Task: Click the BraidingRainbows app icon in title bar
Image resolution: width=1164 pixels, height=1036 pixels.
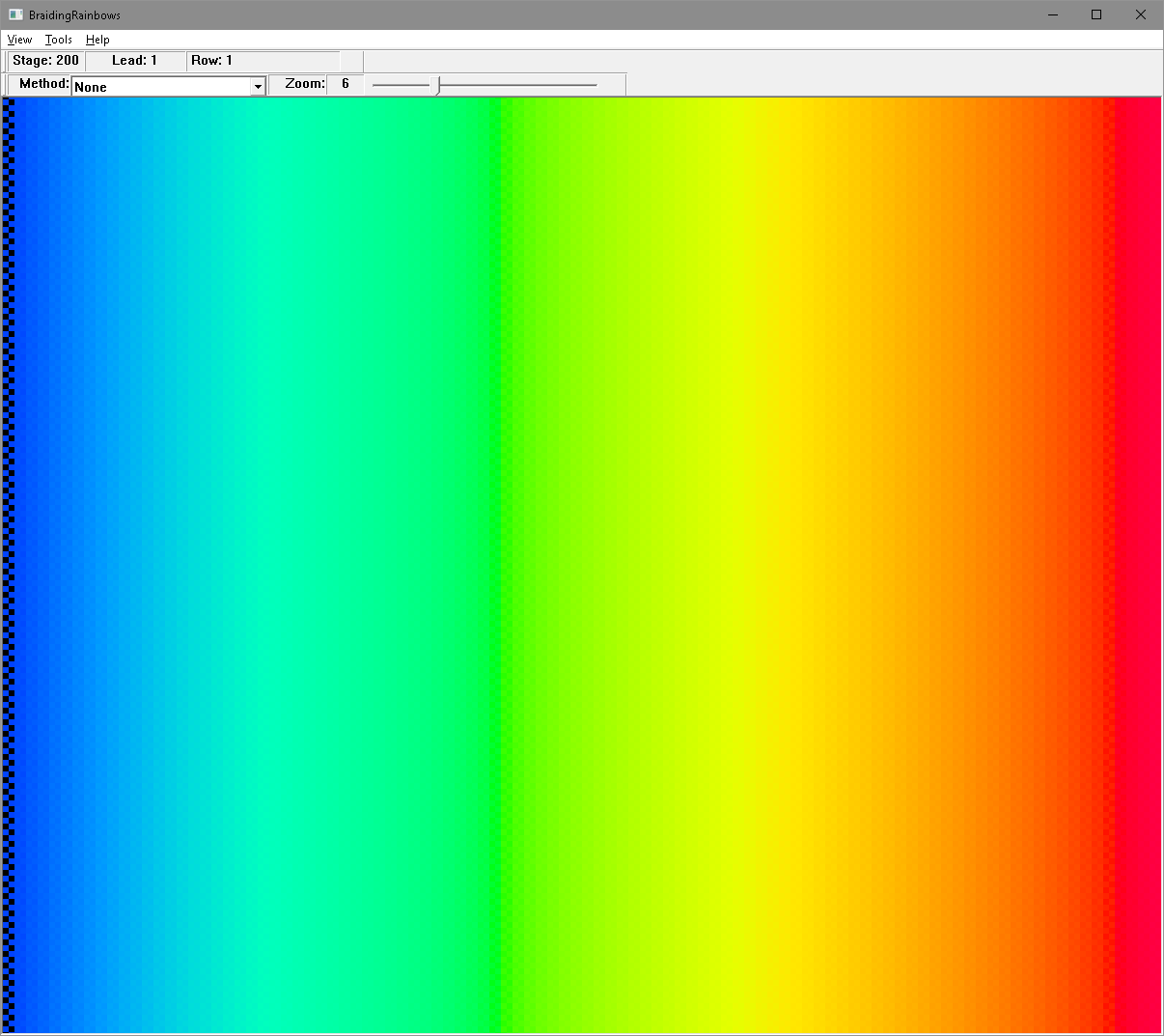Action: click(15, 14)
